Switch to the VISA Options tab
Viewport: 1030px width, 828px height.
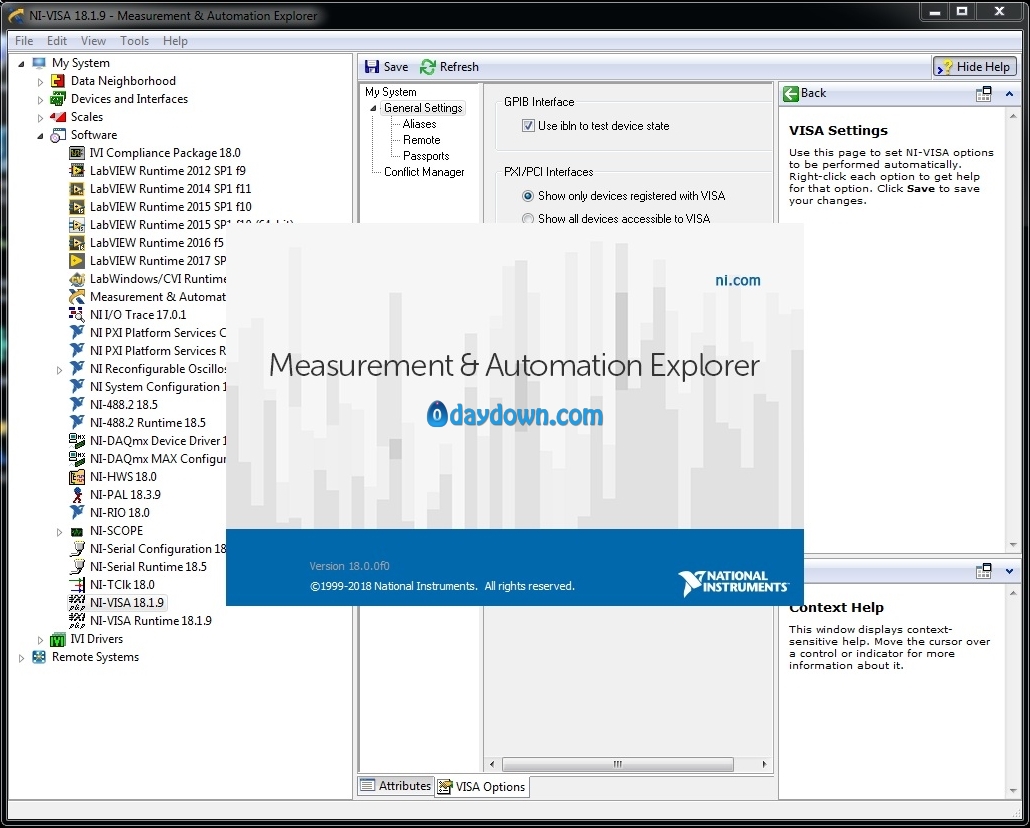tap(482, 787)
